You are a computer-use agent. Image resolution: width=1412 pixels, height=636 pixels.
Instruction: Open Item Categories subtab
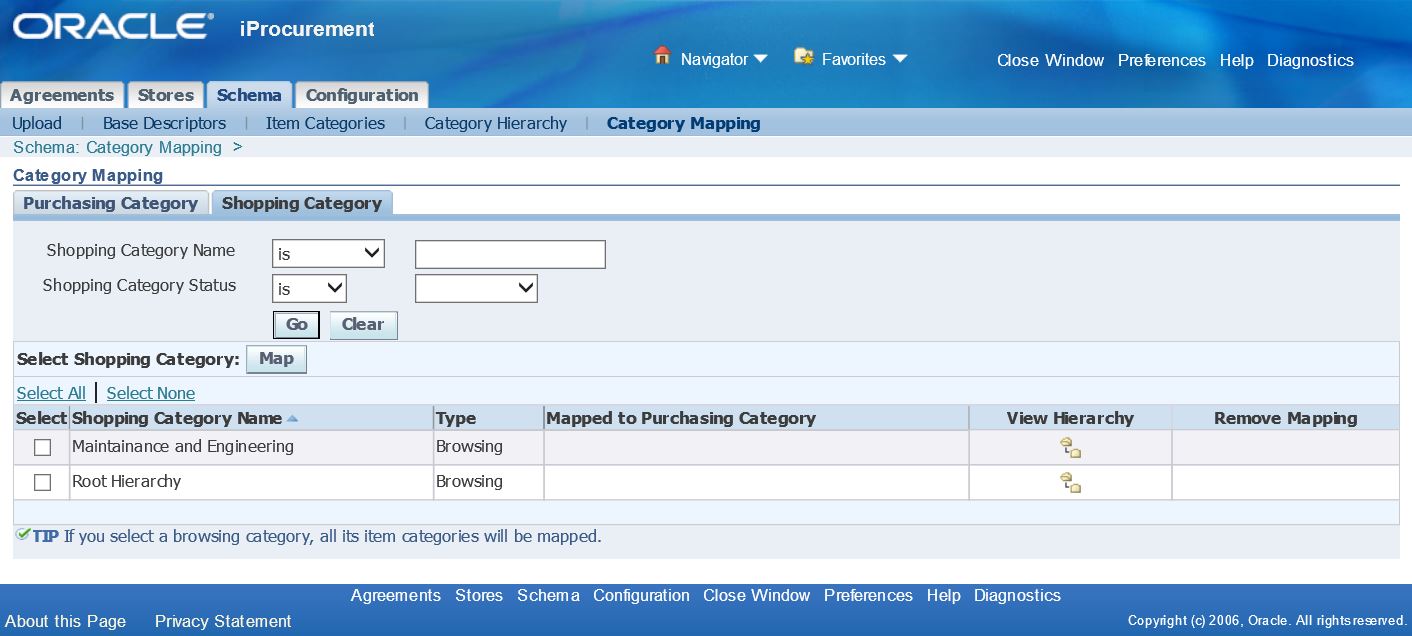[325, 123]
